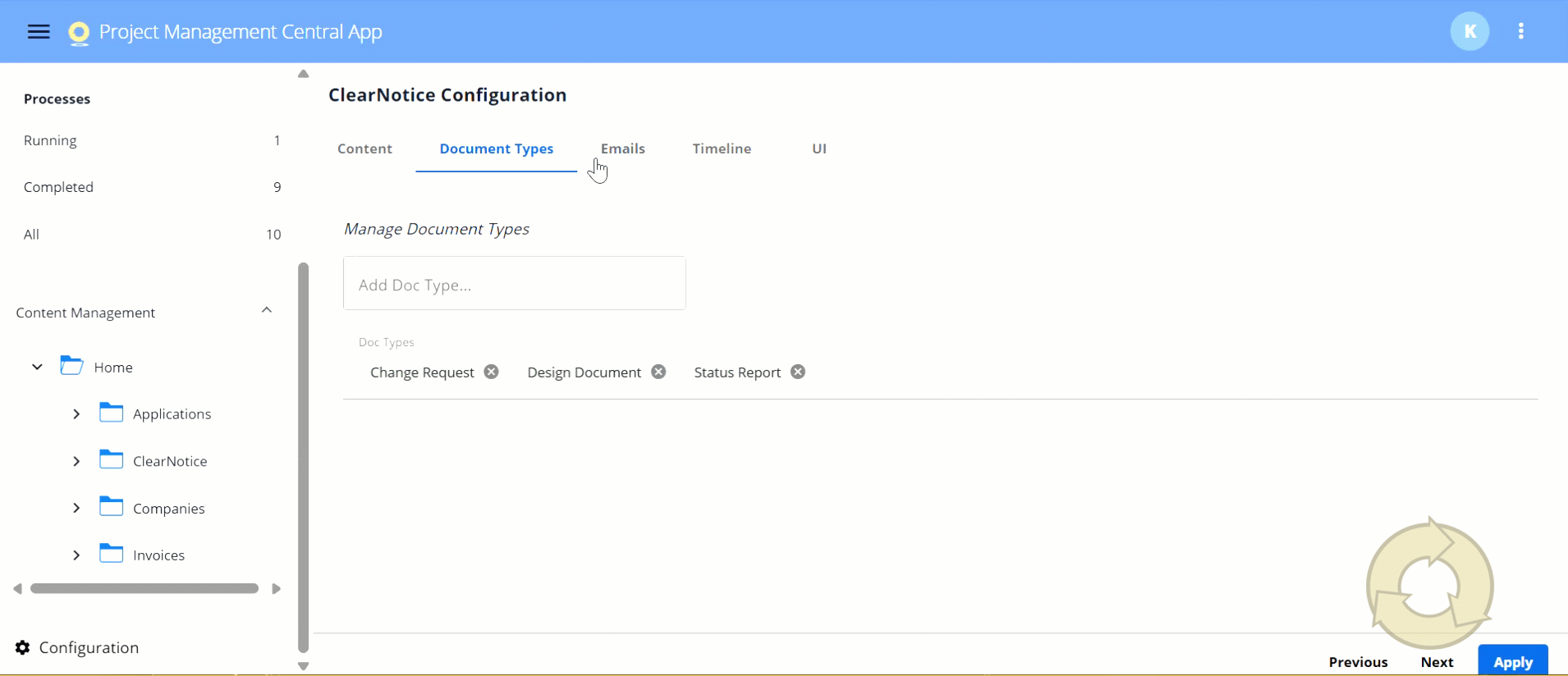The height and width of the screenshot is (676, 1568).
Task: Click the Status Report chip text
Action: pos(737,372)
